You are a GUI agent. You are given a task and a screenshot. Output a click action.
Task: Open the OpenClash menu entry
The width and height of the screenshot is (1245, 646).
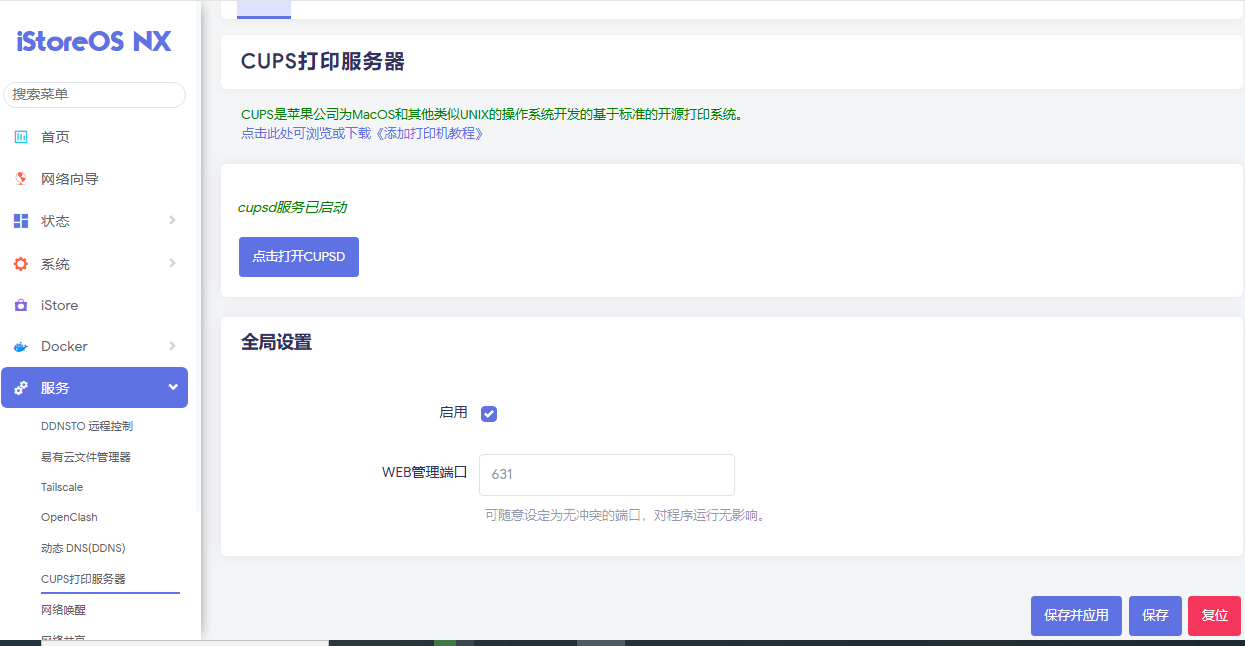click(x=67, y=517)
